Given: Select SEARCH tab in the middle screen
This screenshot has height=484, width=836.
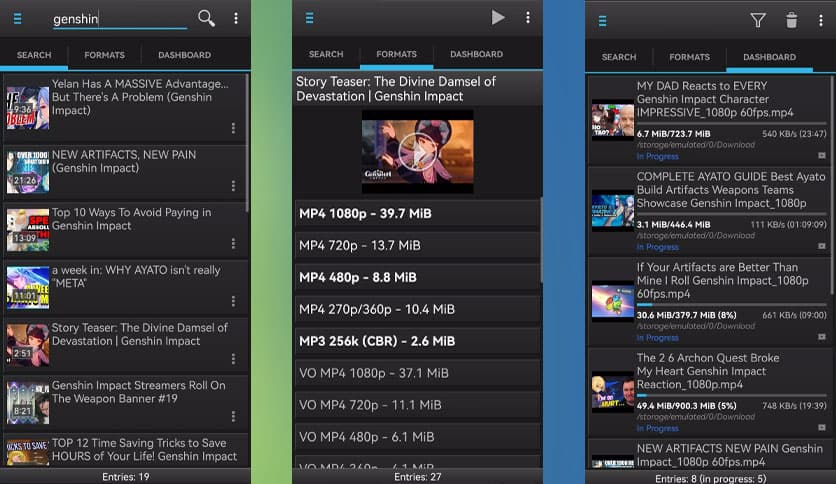Looking at the screenshot, I should click(x=326, y=54).
